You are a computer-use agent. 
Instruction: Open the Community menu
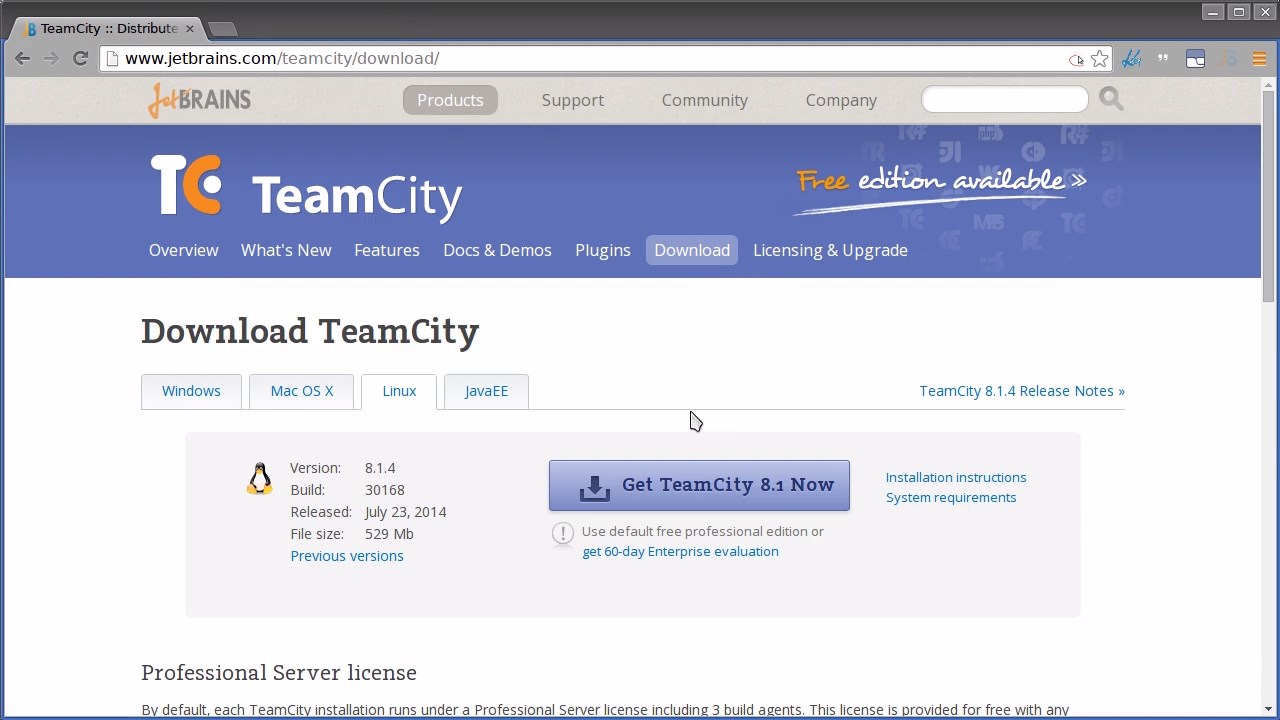[705, 100]
